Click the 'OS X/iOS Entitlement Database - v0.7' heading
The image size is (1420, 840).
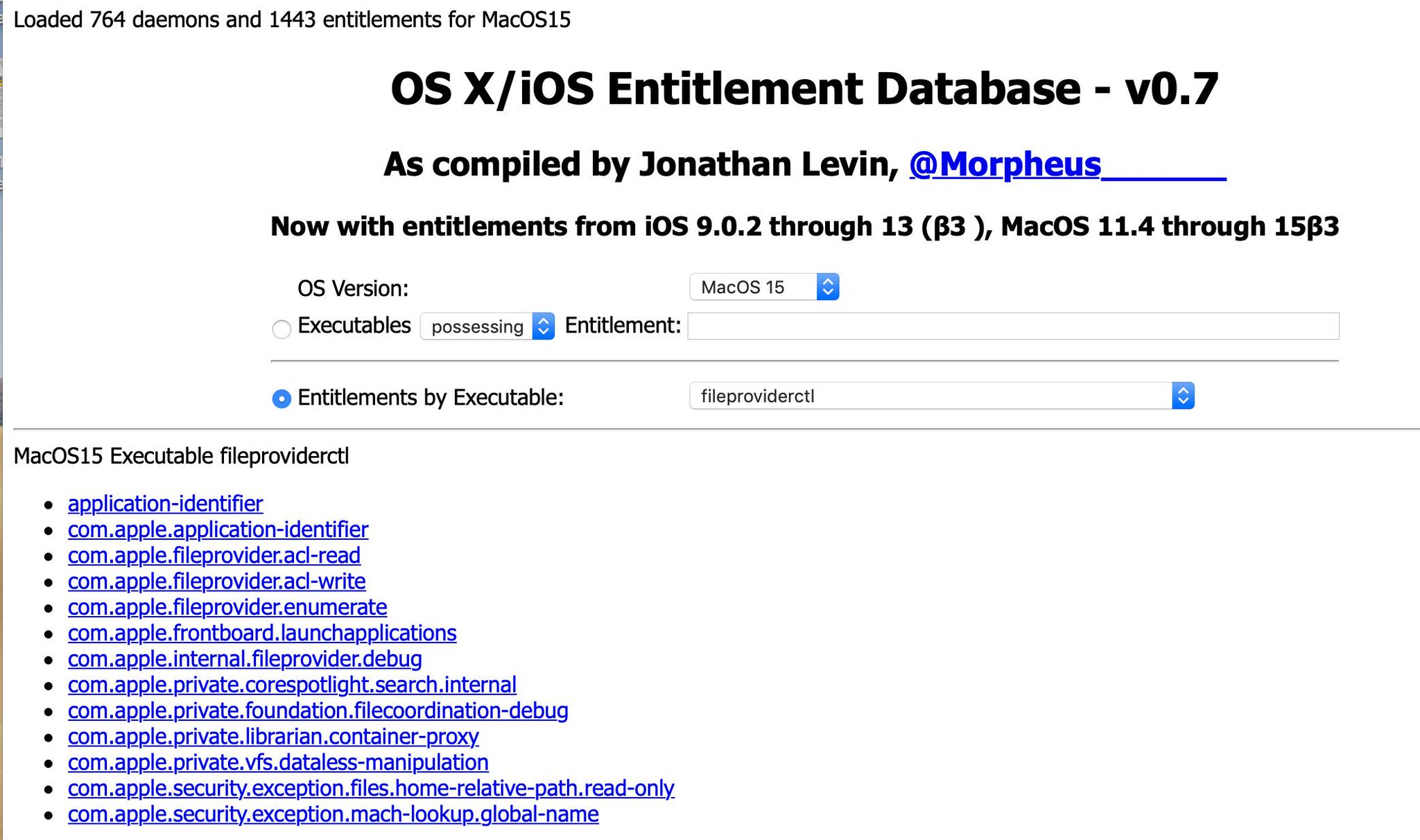[804, 89]
